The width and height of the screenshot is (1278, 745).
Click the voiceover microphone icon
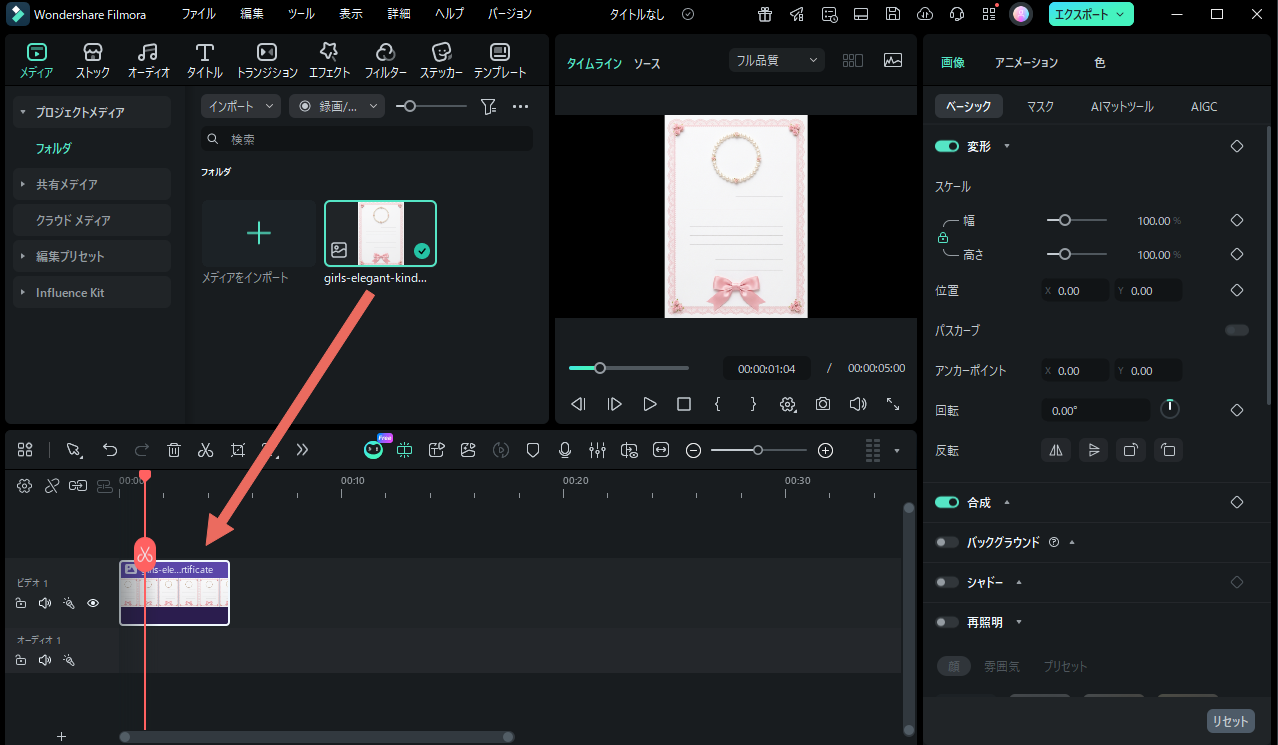(565, 450)
